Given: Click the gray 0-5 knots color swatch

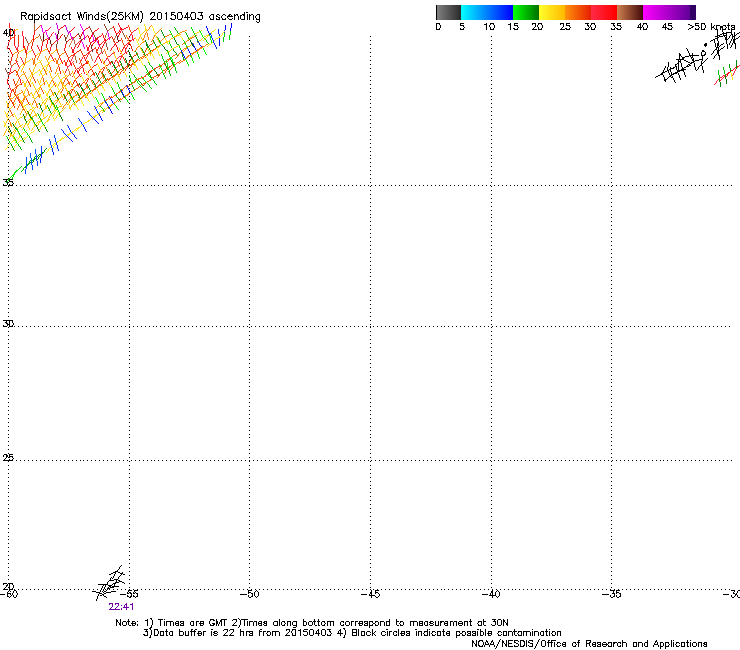Looking at the screenshot, I should [448, 12].
